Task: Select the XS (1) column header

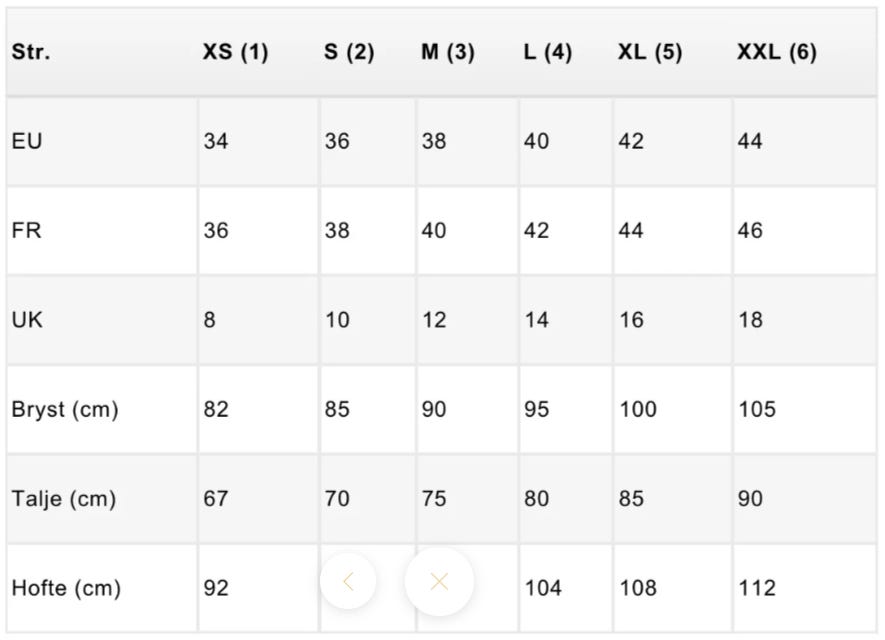Action: pyautogui.click(x=235, y=53)
